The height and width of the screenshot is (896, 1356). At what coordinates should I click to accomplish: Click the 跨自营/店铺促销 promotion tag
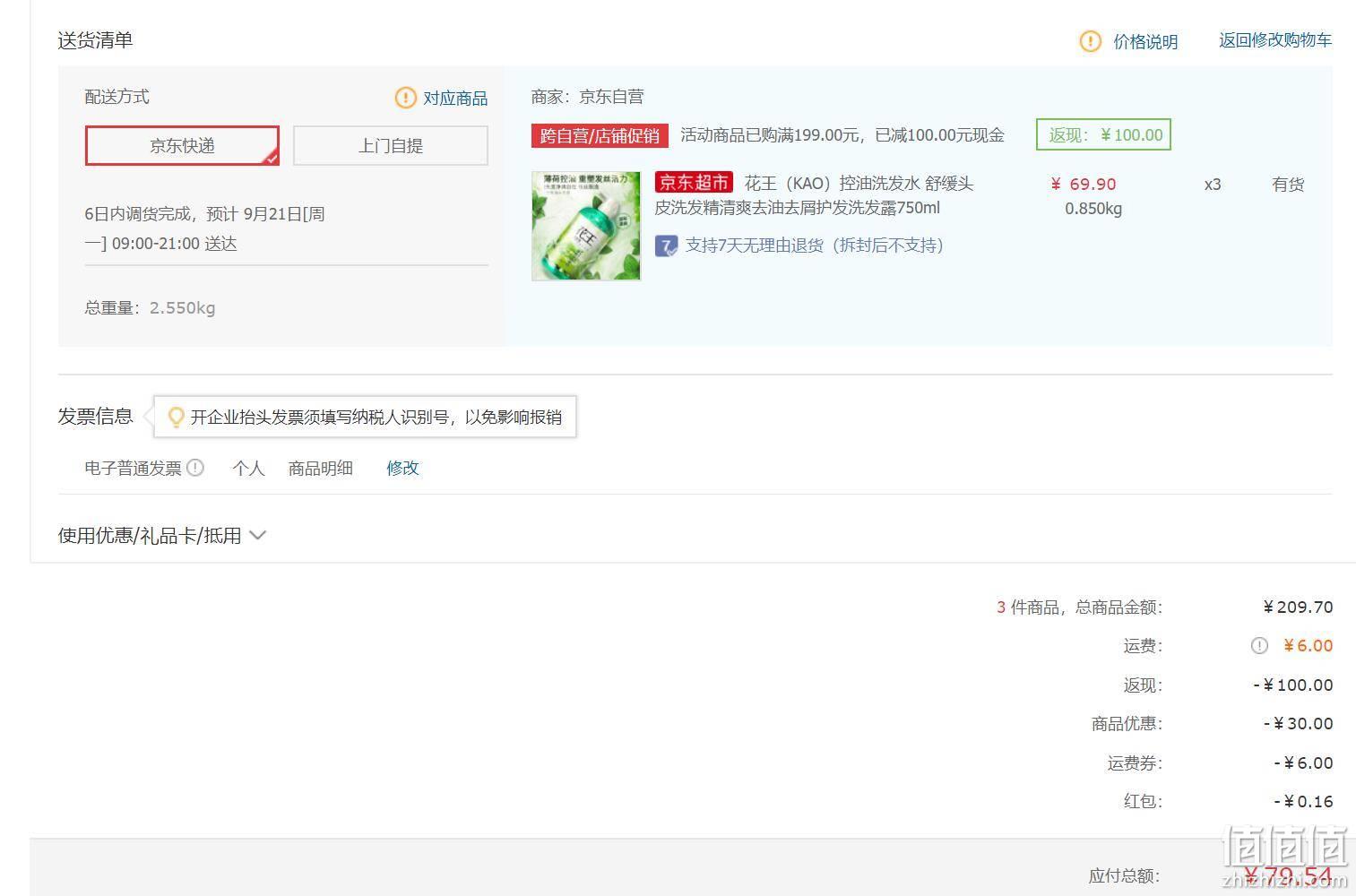600,135
